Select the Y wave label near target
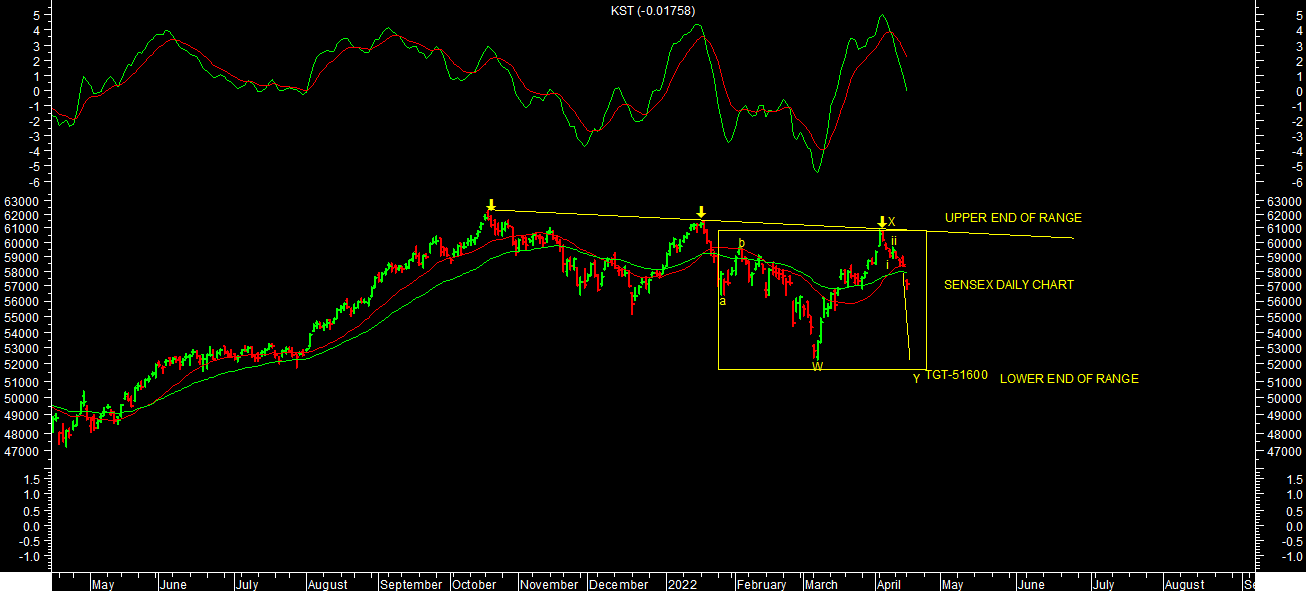 click(916, 379)
